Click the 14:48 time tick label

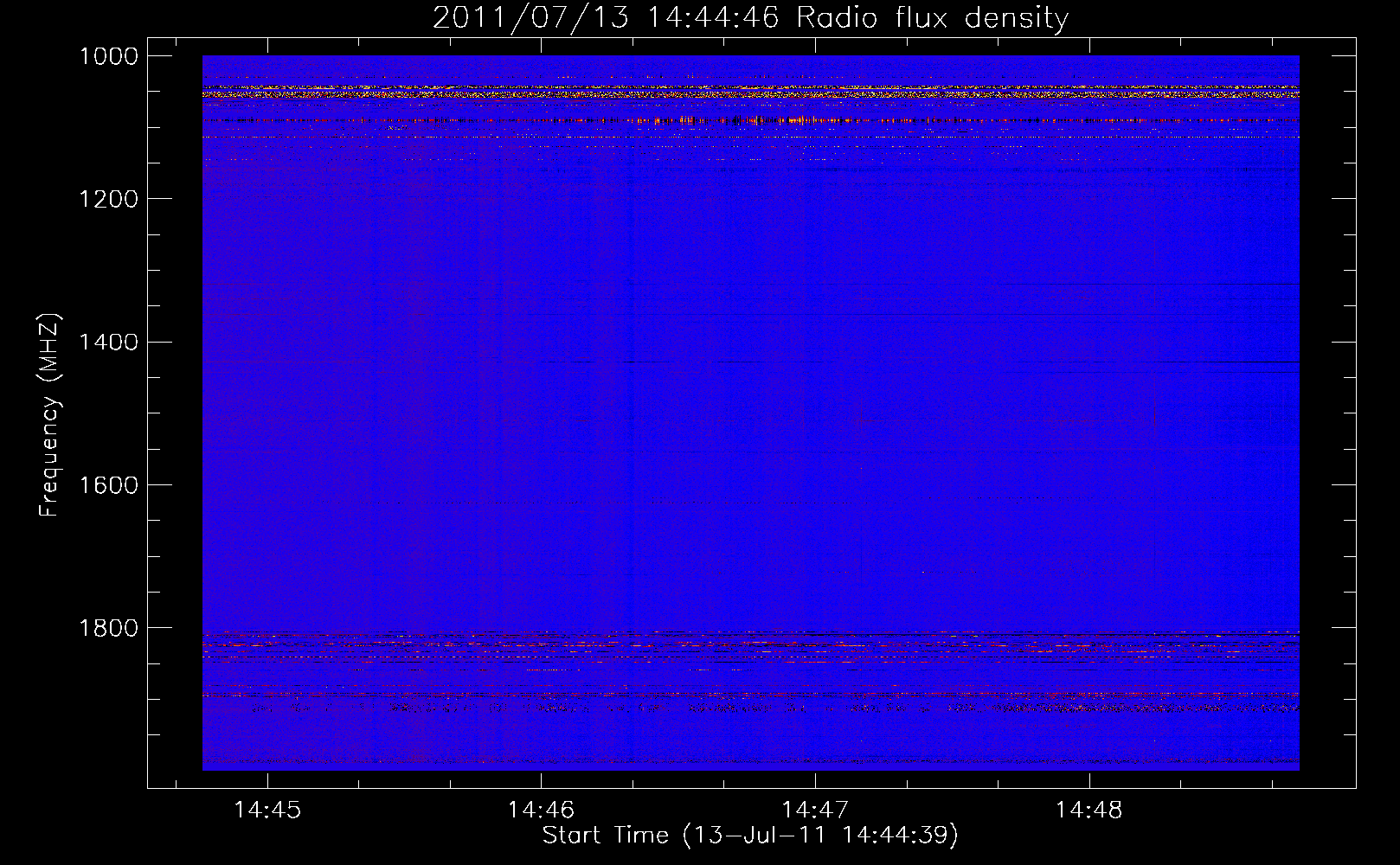pyautogui.click(x=1089, y=810)
